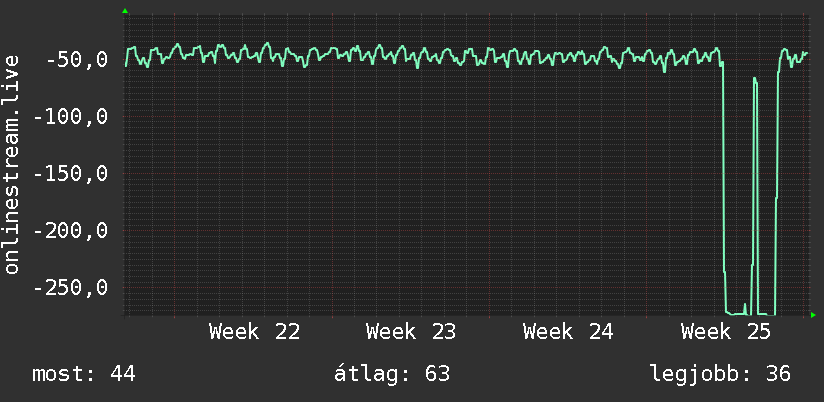The image size is (824, 402).
Task: Click the -250,0 y-axis tick label
Action: pyautogui.click(x=70, y=287)
